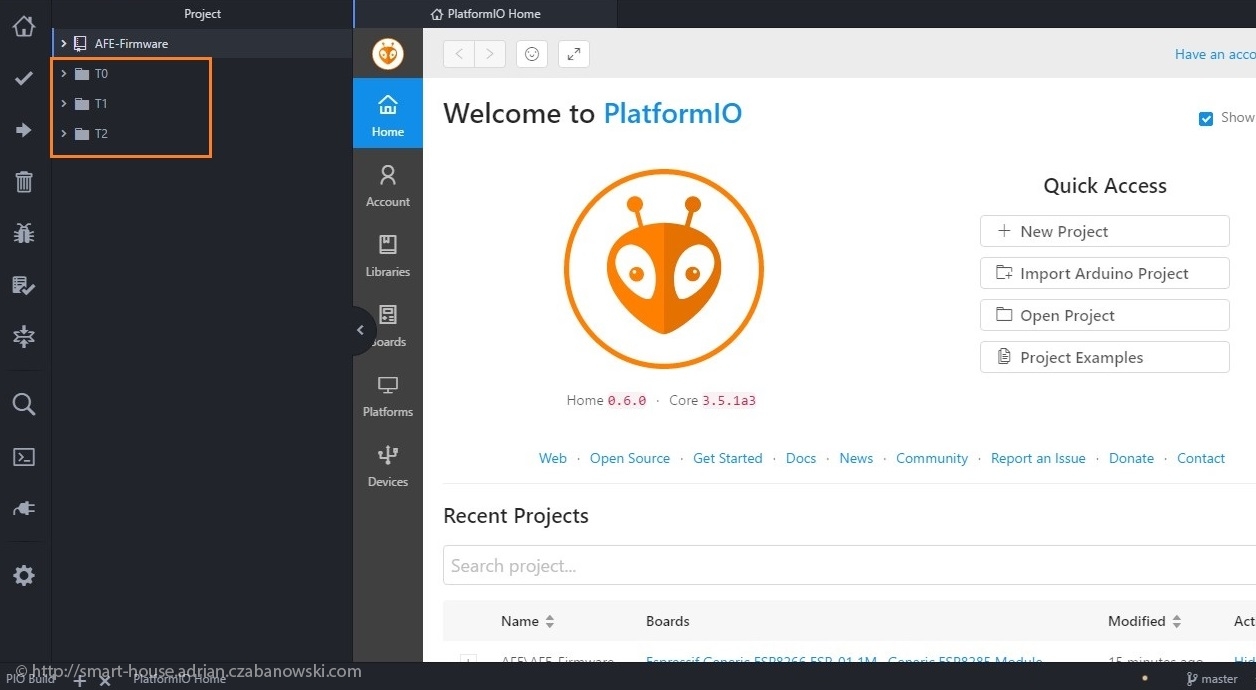Open the terminal icon in the left toolbar
1256x690 pixels.
pos(24,457)
